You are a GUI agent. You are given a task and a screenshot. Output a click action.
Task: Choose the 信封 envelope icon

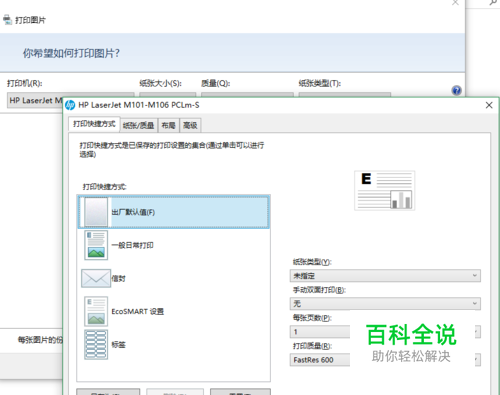pos(96,278)
